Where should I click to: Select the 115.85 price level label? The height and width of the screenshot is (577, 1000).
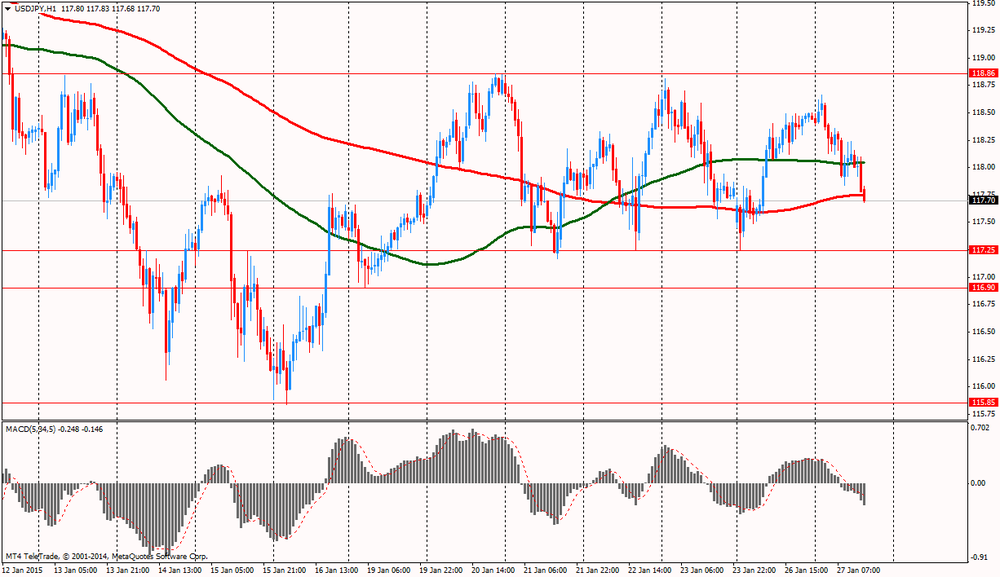click(x=983, y=402)
